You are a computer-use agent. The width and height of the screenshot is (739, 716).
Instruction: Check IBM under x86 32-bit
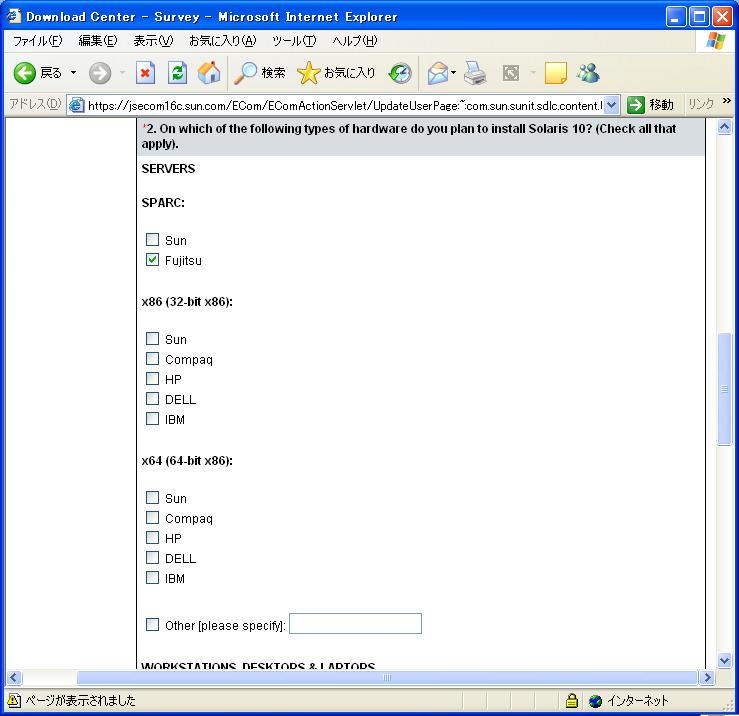click(152, 419)
